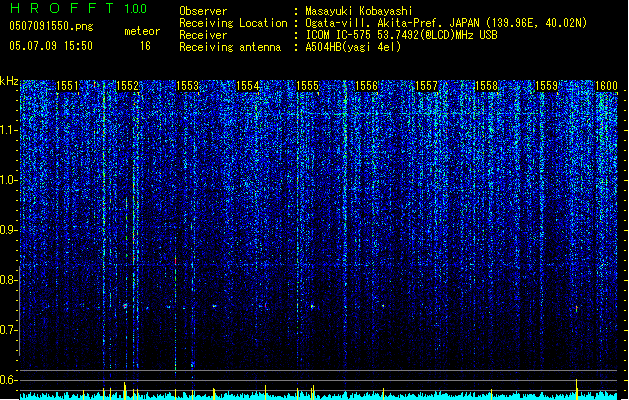Select the file name 0507091550.png
Image resolution: width=629 pixels, height=400 pixels.
click(x=51, y=26)
